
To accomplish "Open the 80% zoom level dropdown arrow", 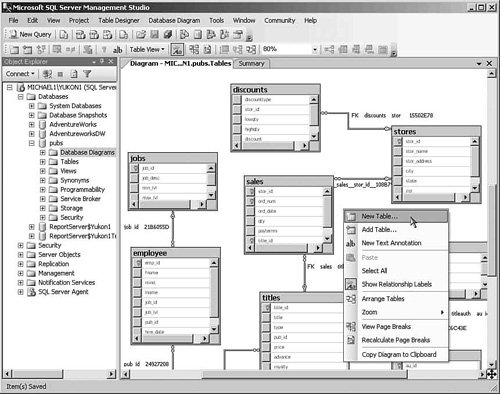I will [x=315, y=50].
